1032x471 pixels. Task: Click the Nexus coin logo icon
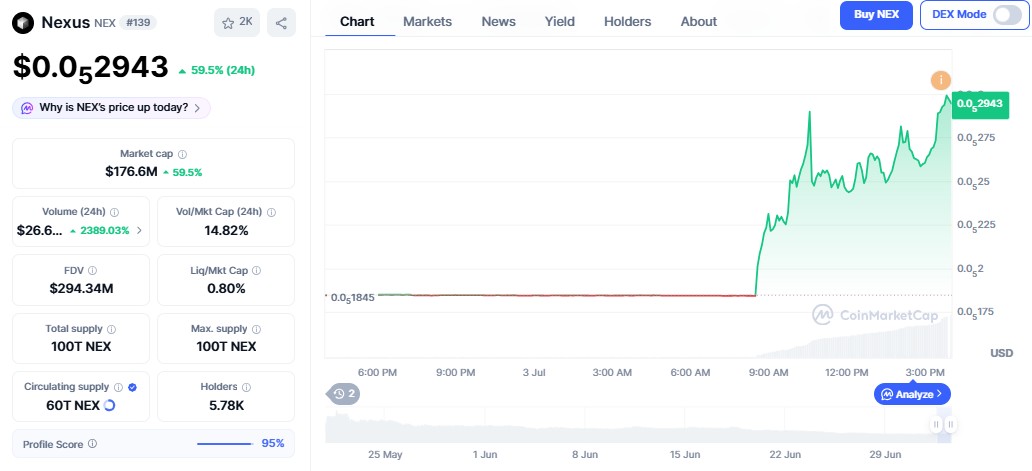point(23,23)
